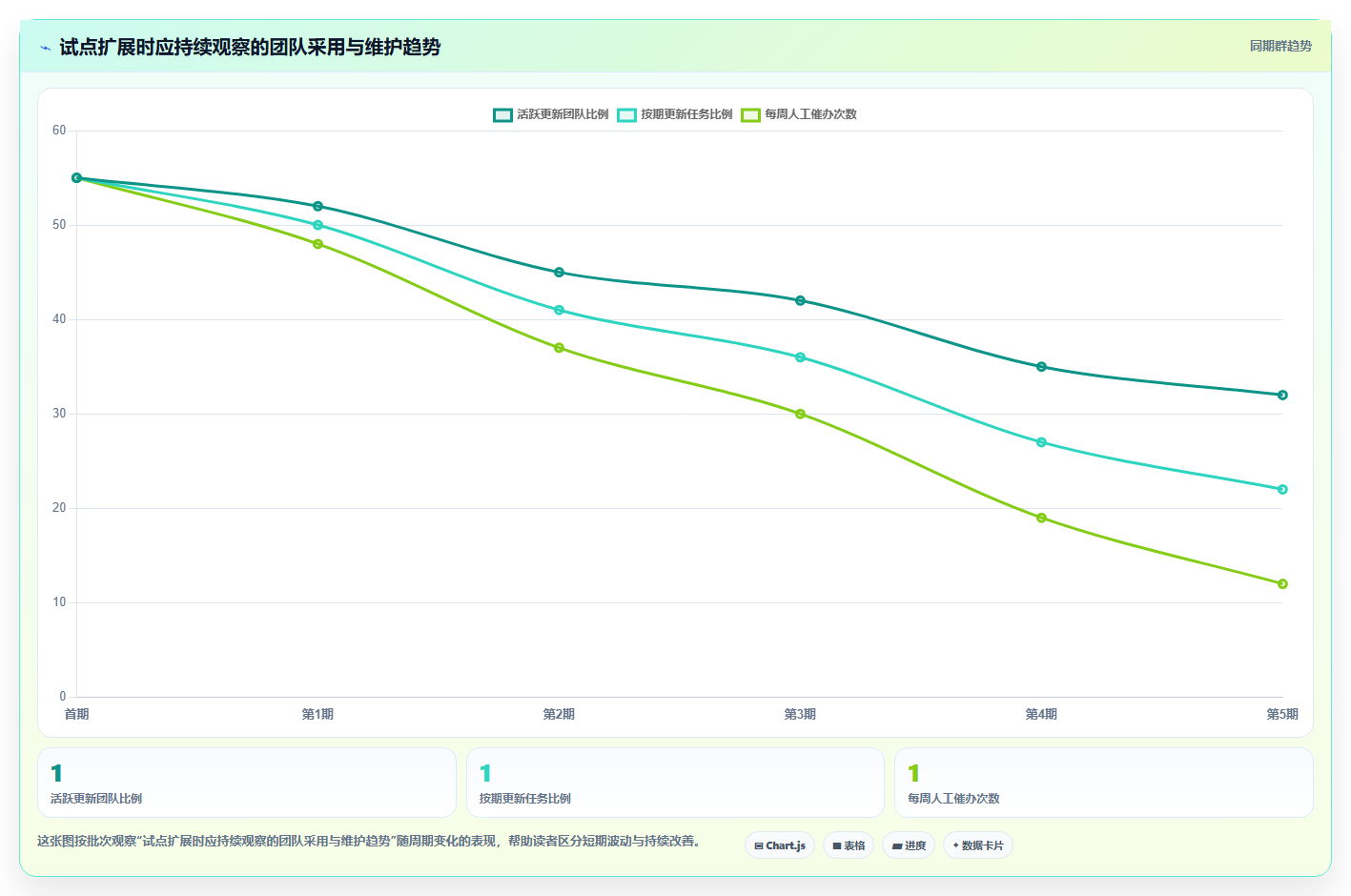Click the 数据卡片 tag chip
Viewport: 1351px width, 896px height.
point(978,845)
